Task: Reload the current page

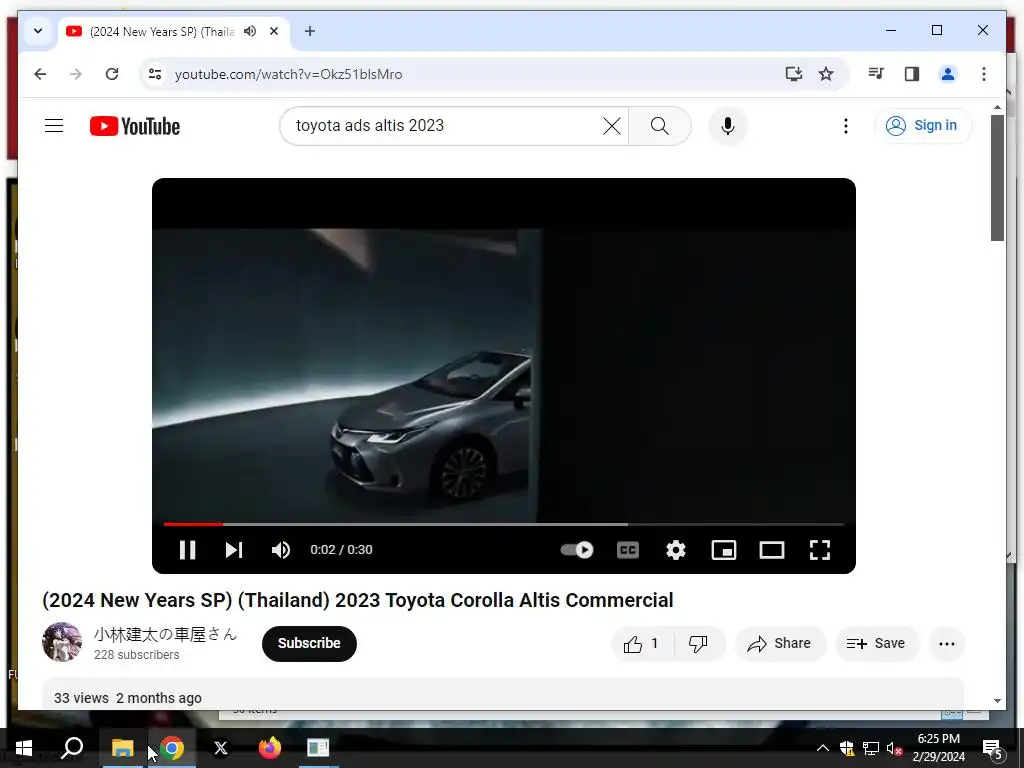Action: (112, 74)
